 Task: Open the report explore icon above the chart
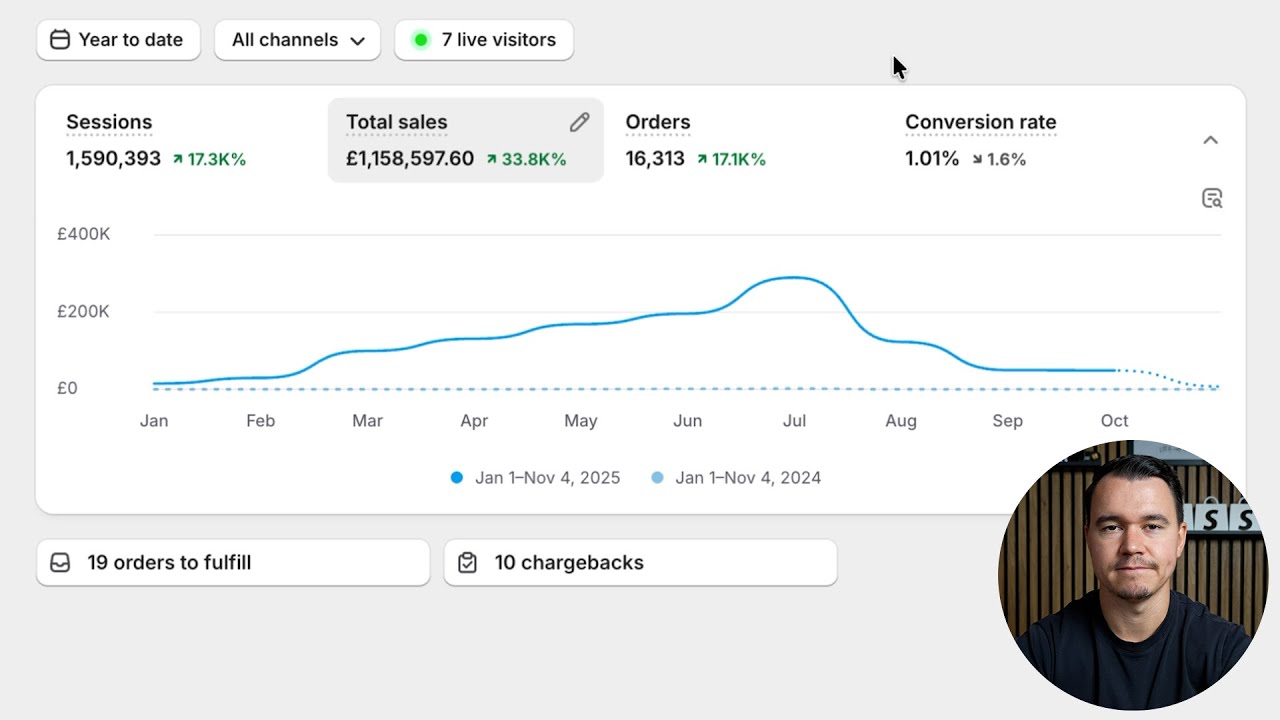[1212, 198]
